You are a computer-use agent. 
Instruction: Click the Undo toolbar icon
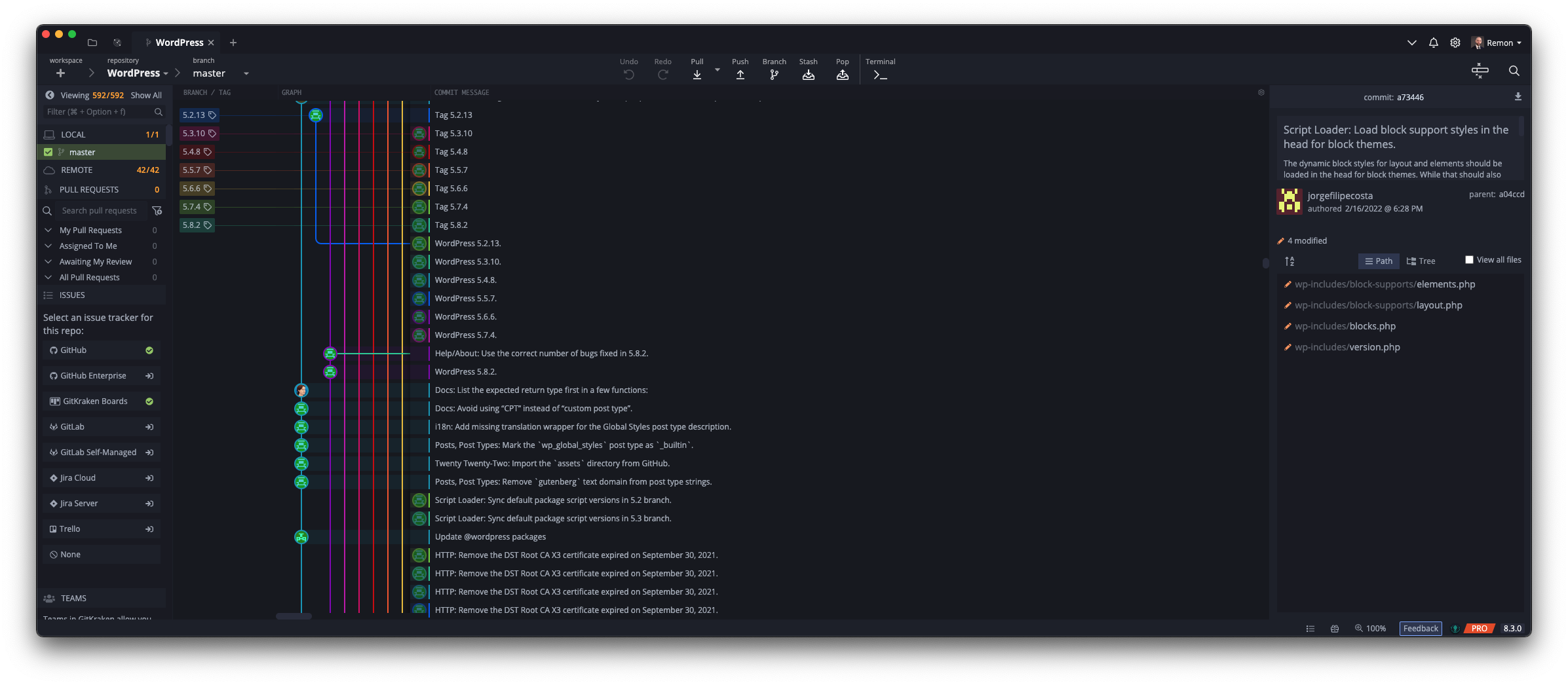(628, 75)
